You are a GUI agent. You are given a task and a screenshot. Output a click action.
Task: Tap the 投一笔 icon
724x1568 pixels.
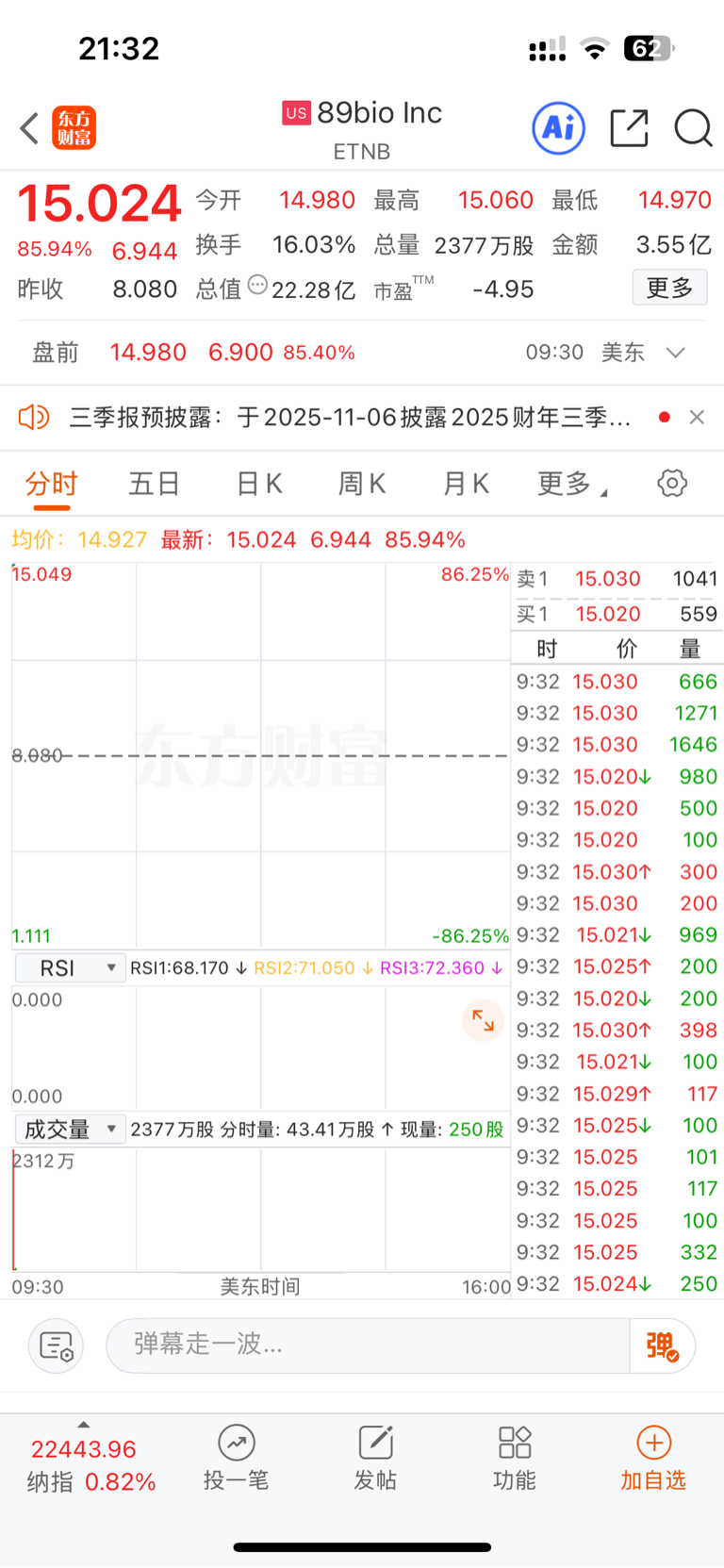237,1443
